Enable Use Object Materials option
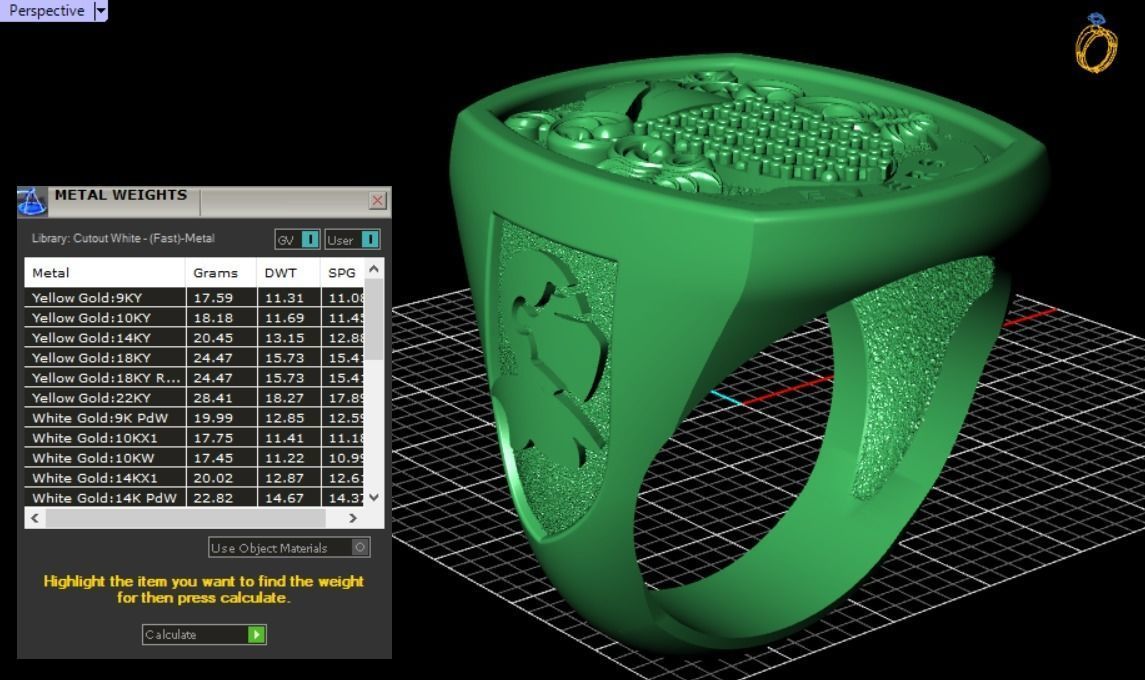This screenshot has height=680, width=1145. [289, 548]
